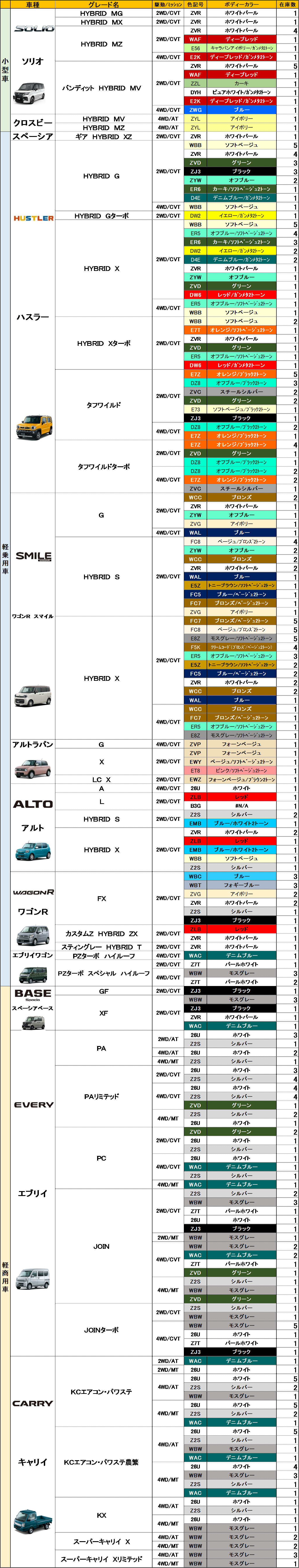The height and width of the screenshot is (1568, 299).
Task: Click the エブリイワゴン model name cell
Action: point(33,955)
